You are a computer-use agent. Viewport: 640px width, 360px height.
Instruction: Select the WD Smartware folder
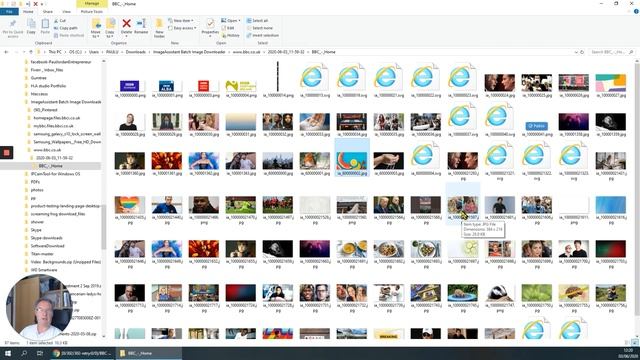44,270
